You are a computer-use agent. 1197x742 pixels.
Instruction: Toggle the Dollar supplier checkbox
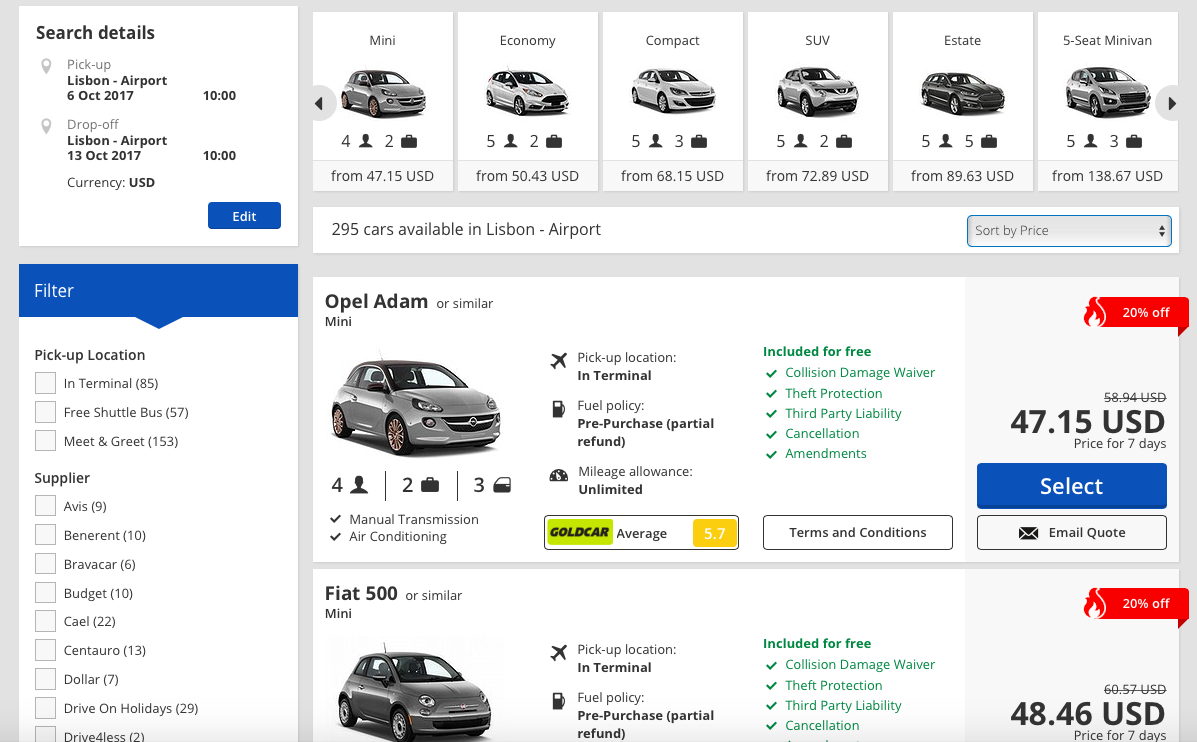click(x=45, y=679)
